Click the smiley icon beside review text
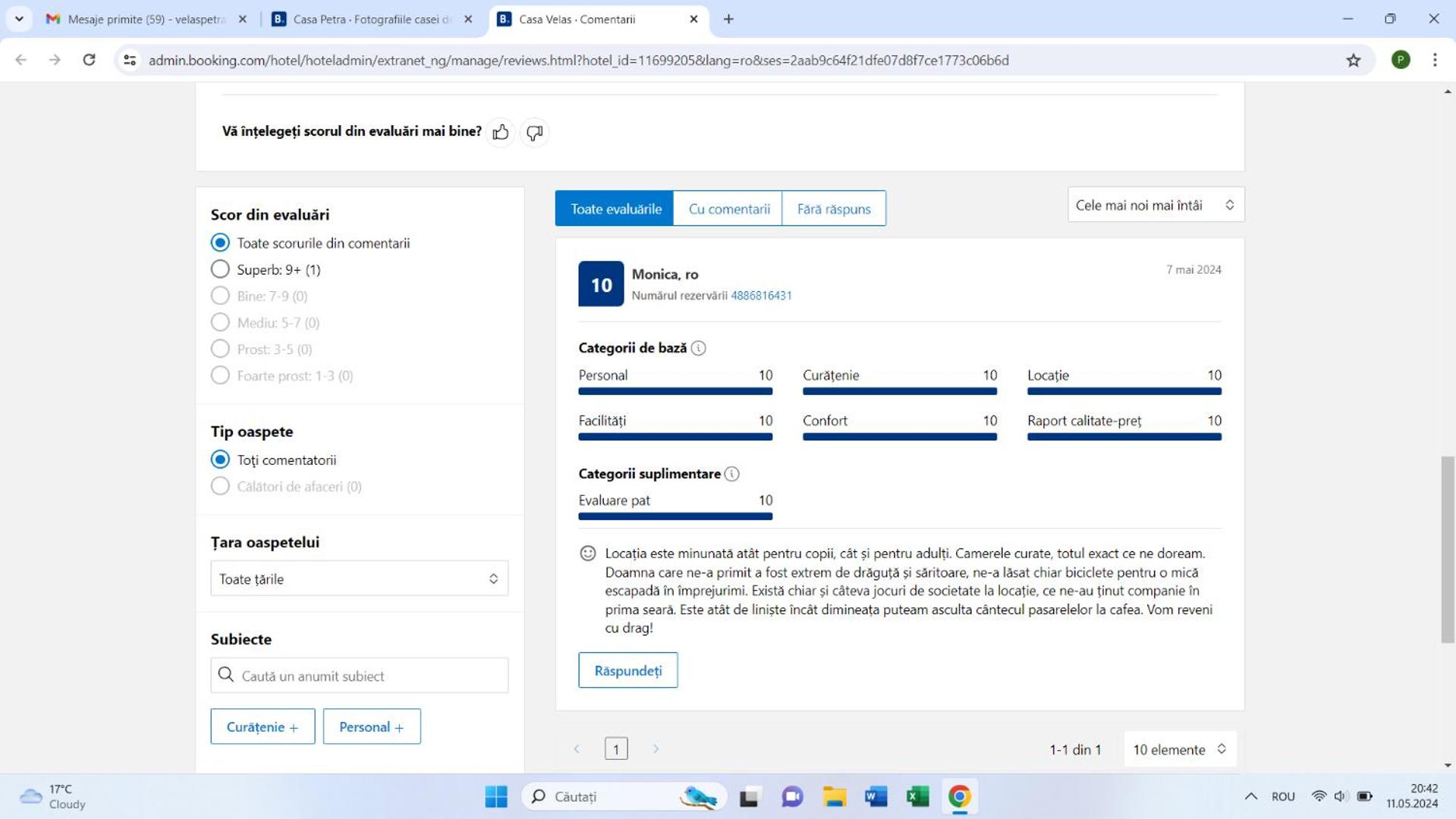Viewport: 1456px width, 819px height. click(587, 554)
